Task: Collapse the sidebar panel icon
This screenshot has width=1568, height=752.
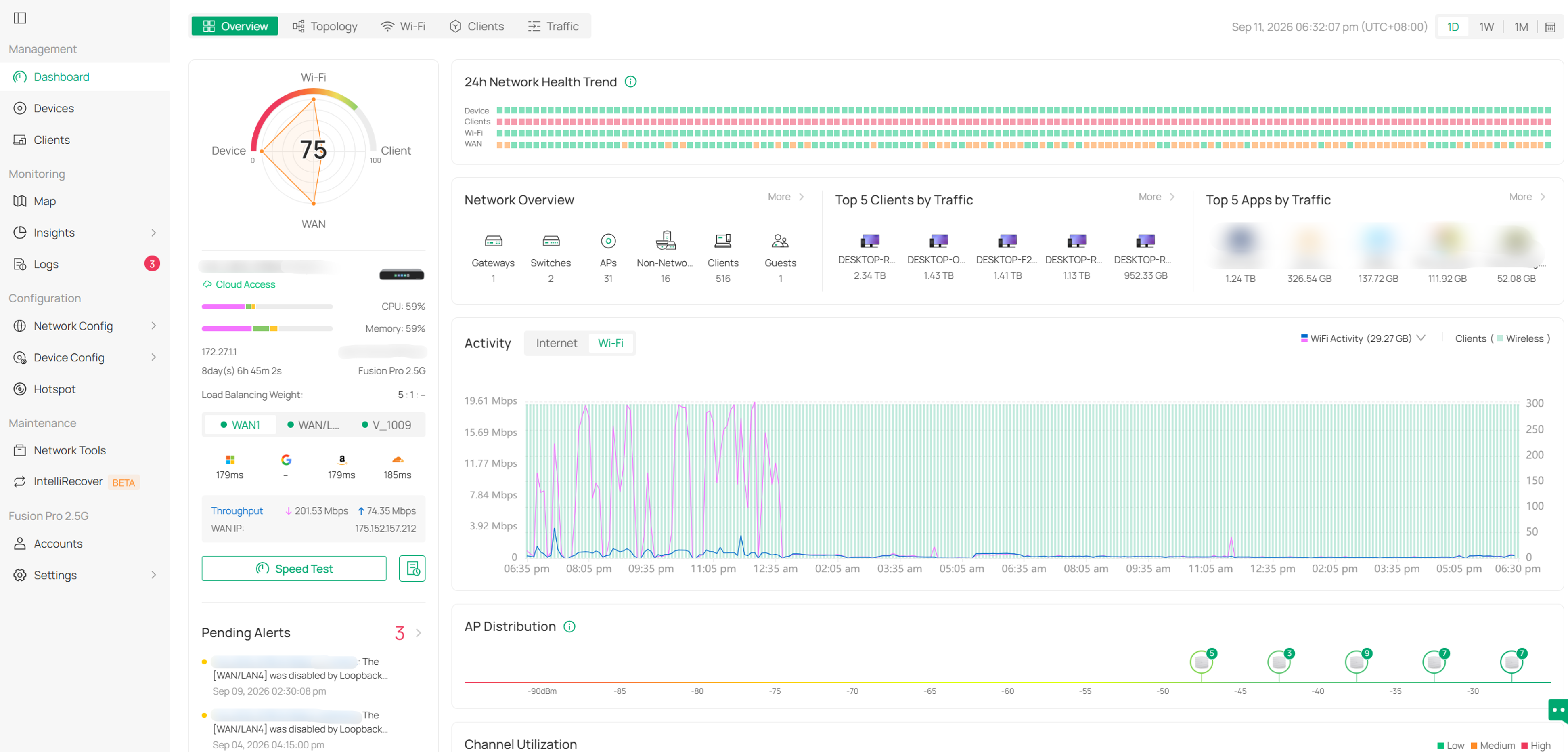Action: pyautogui.click(x=20, y=18)
